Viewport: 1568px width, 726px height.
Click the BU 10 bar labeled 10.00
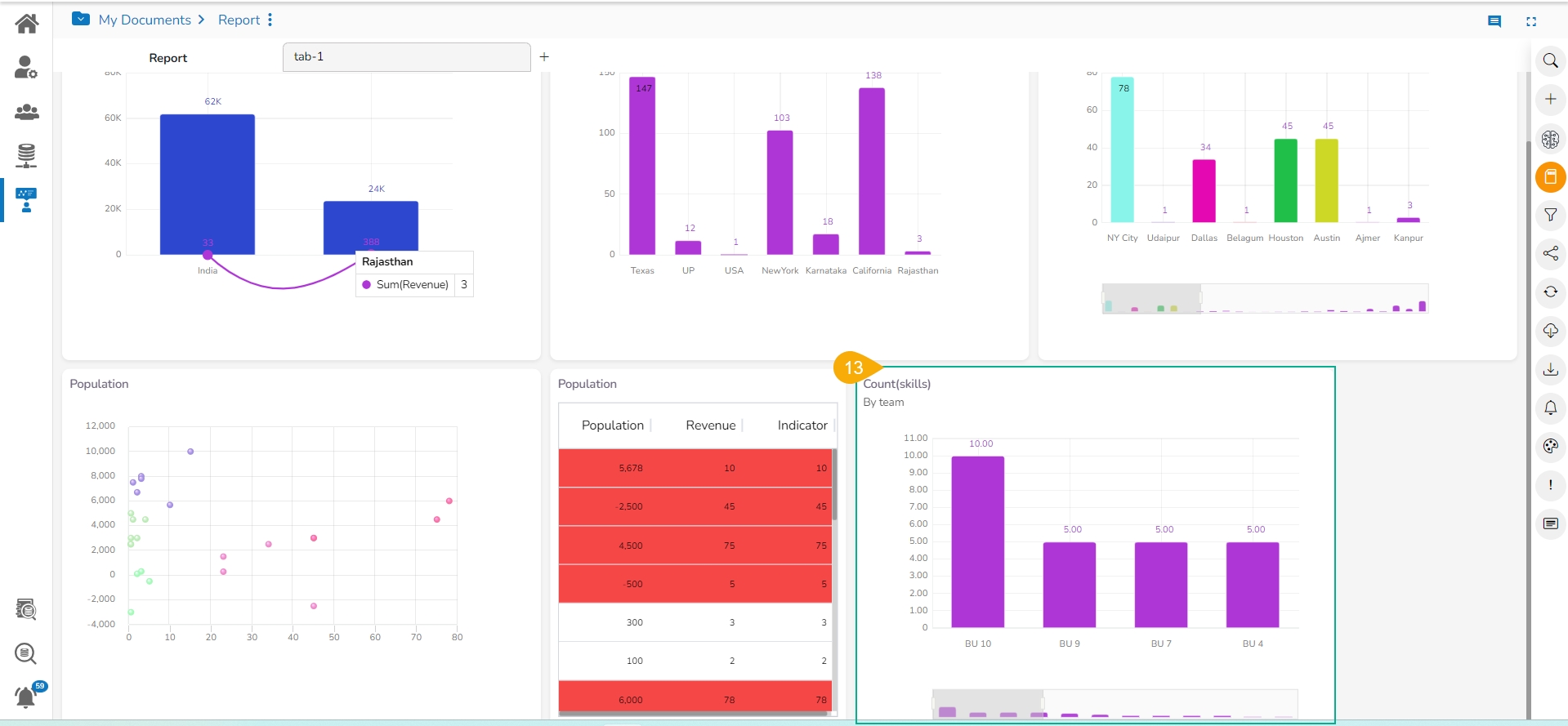tap(978, 541)
